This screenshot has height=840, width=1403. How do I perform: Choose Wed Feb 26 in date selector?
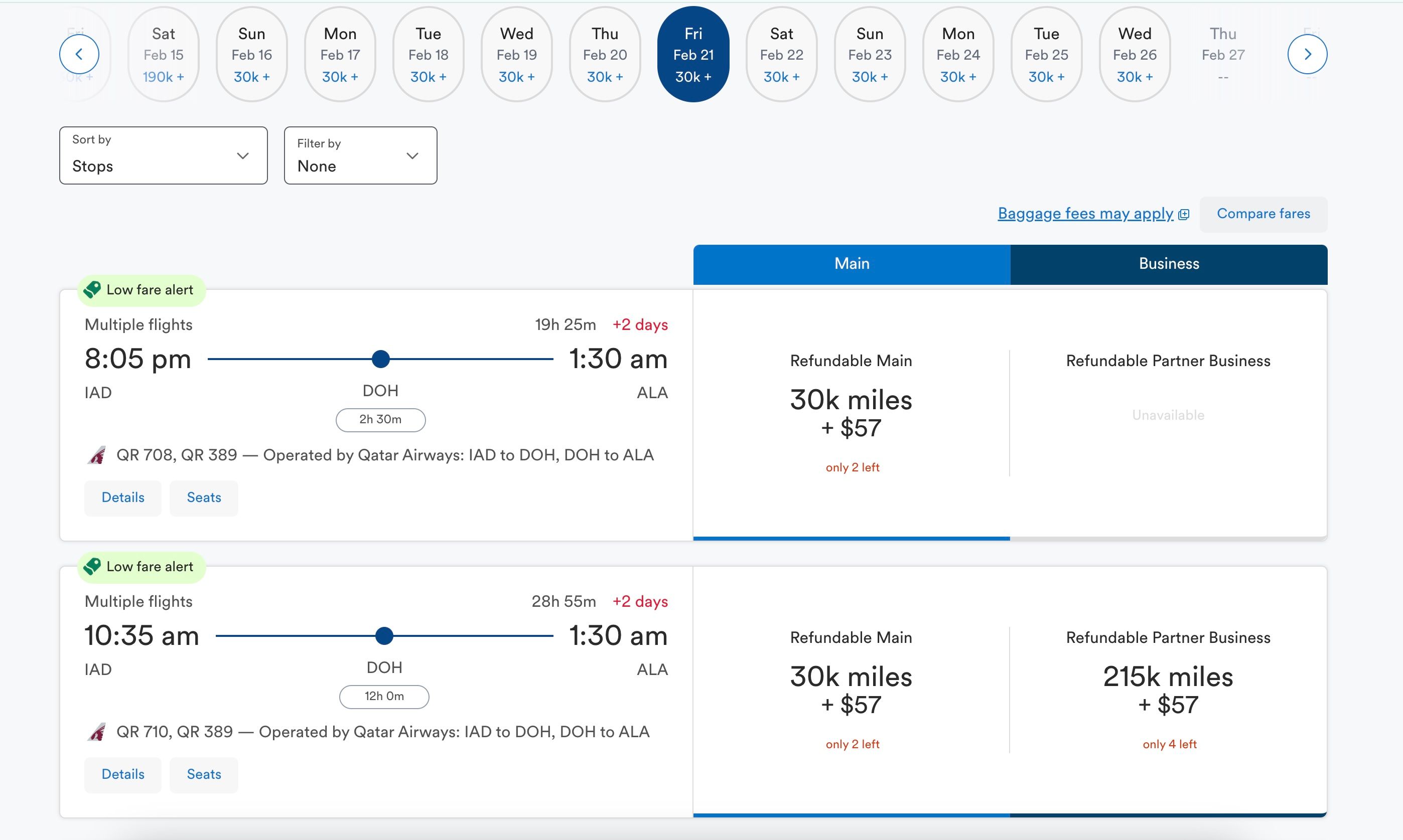tap(1134, 54)
